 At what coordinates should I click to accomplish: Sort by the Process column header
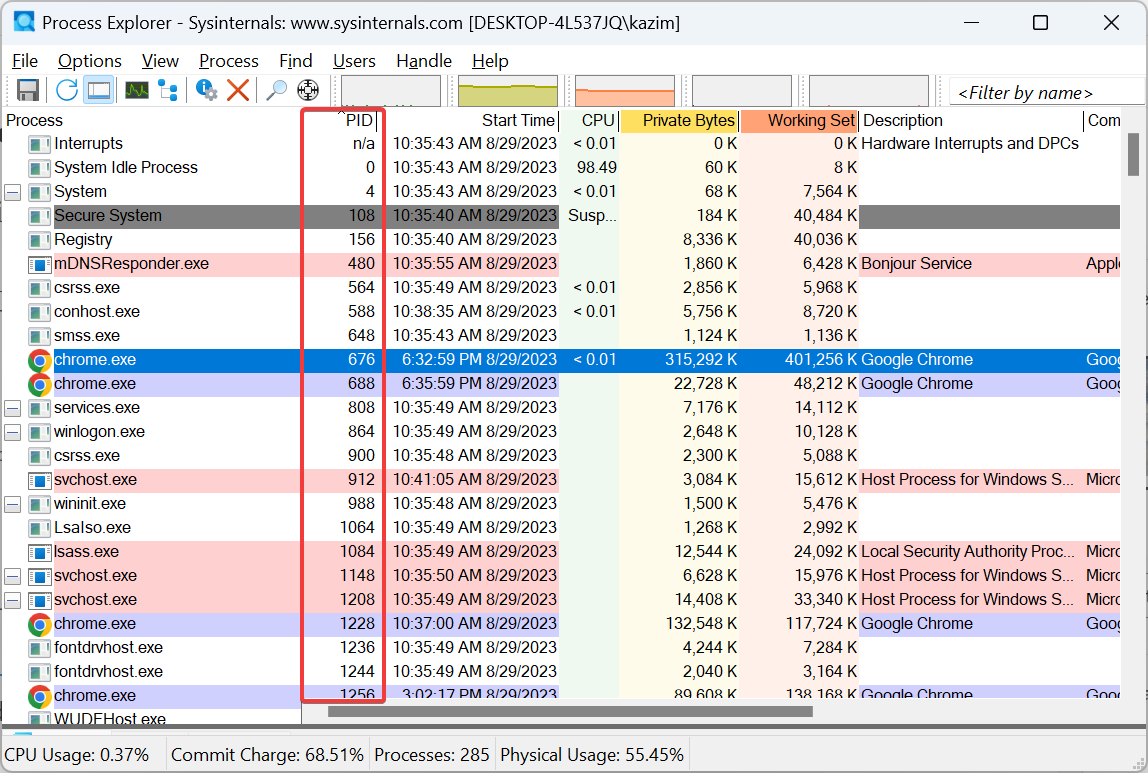point(152,120)
